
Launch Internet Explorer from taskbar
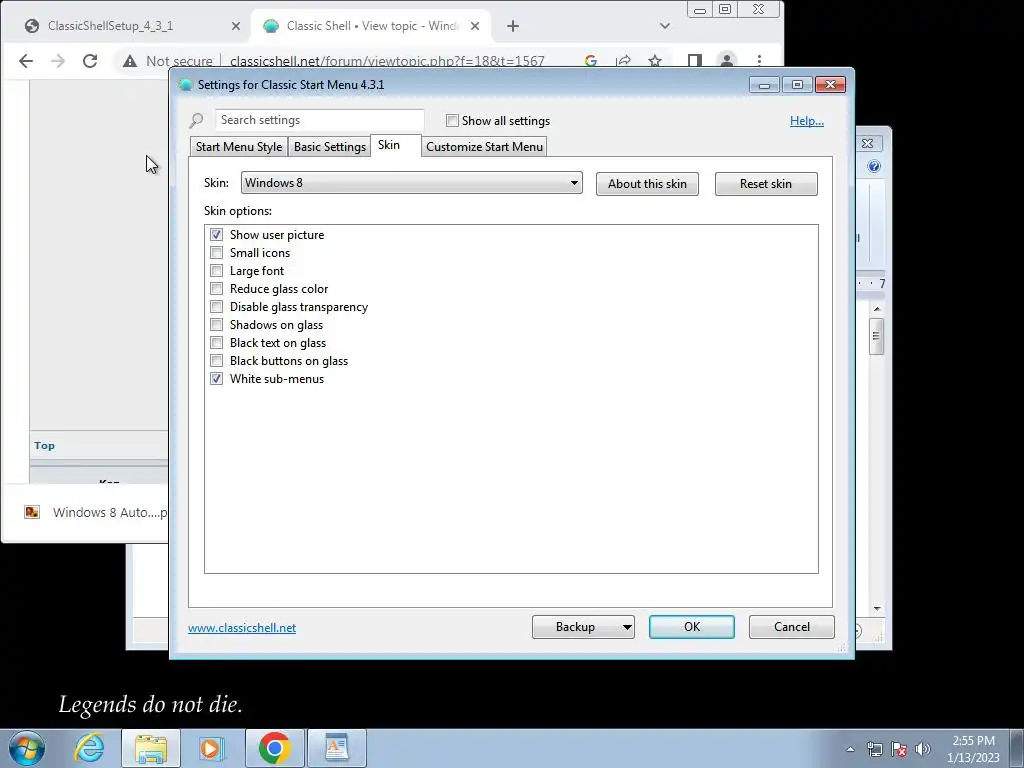(x=89, y=748)
